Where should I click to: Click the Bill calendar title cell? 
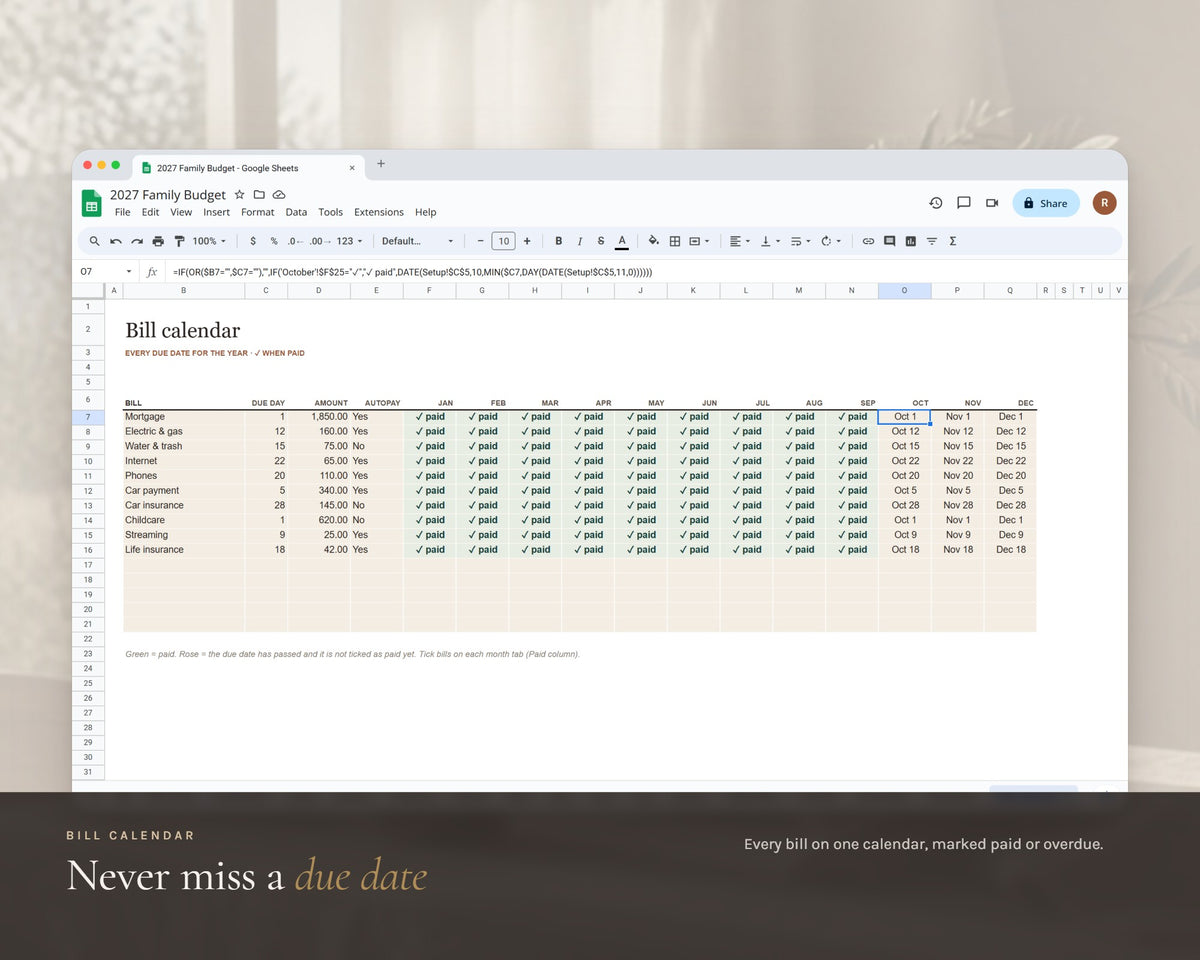pos(183,330)
